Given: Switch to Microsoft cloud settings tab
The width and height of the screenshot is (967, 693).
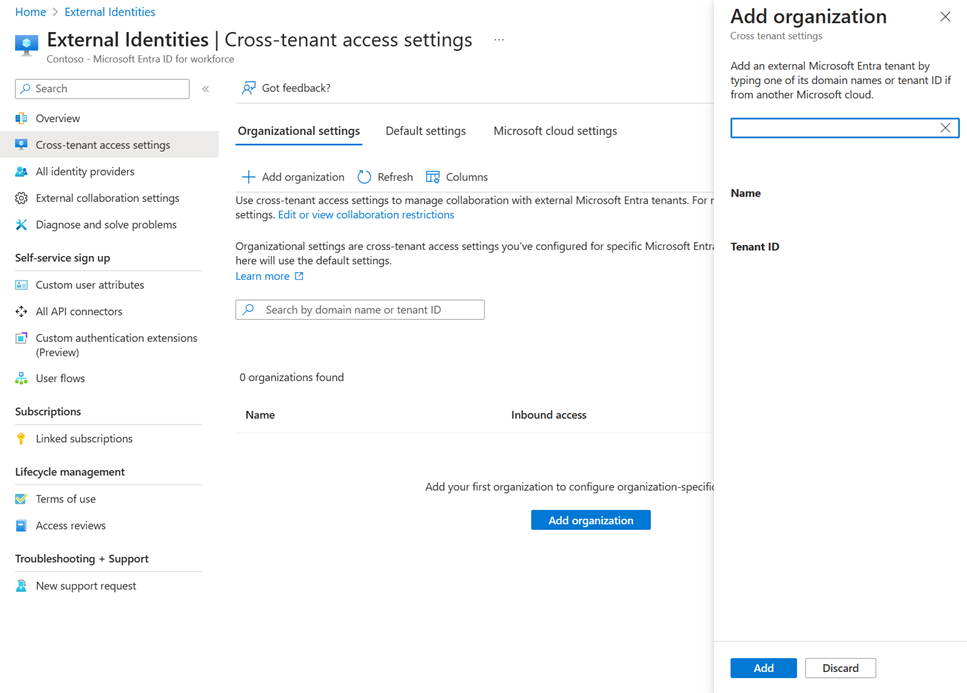Looking at the screenshot, I should pos(555,131).
